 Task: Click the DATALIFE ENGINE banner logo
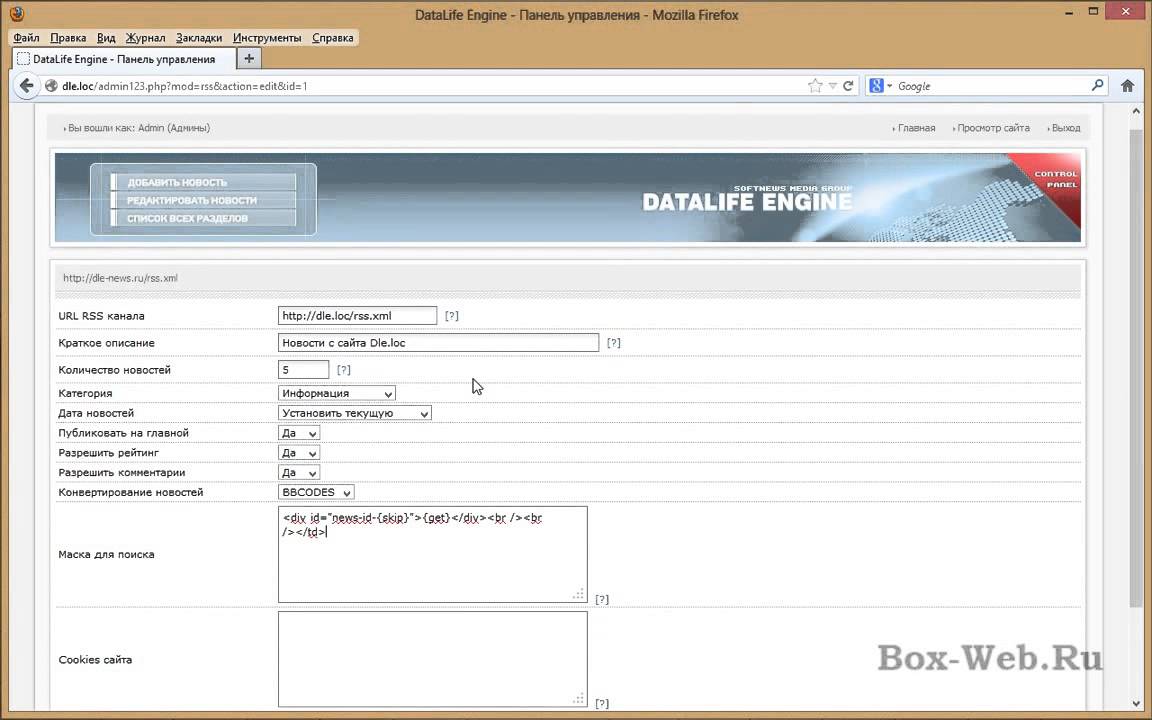coord(747,199)
